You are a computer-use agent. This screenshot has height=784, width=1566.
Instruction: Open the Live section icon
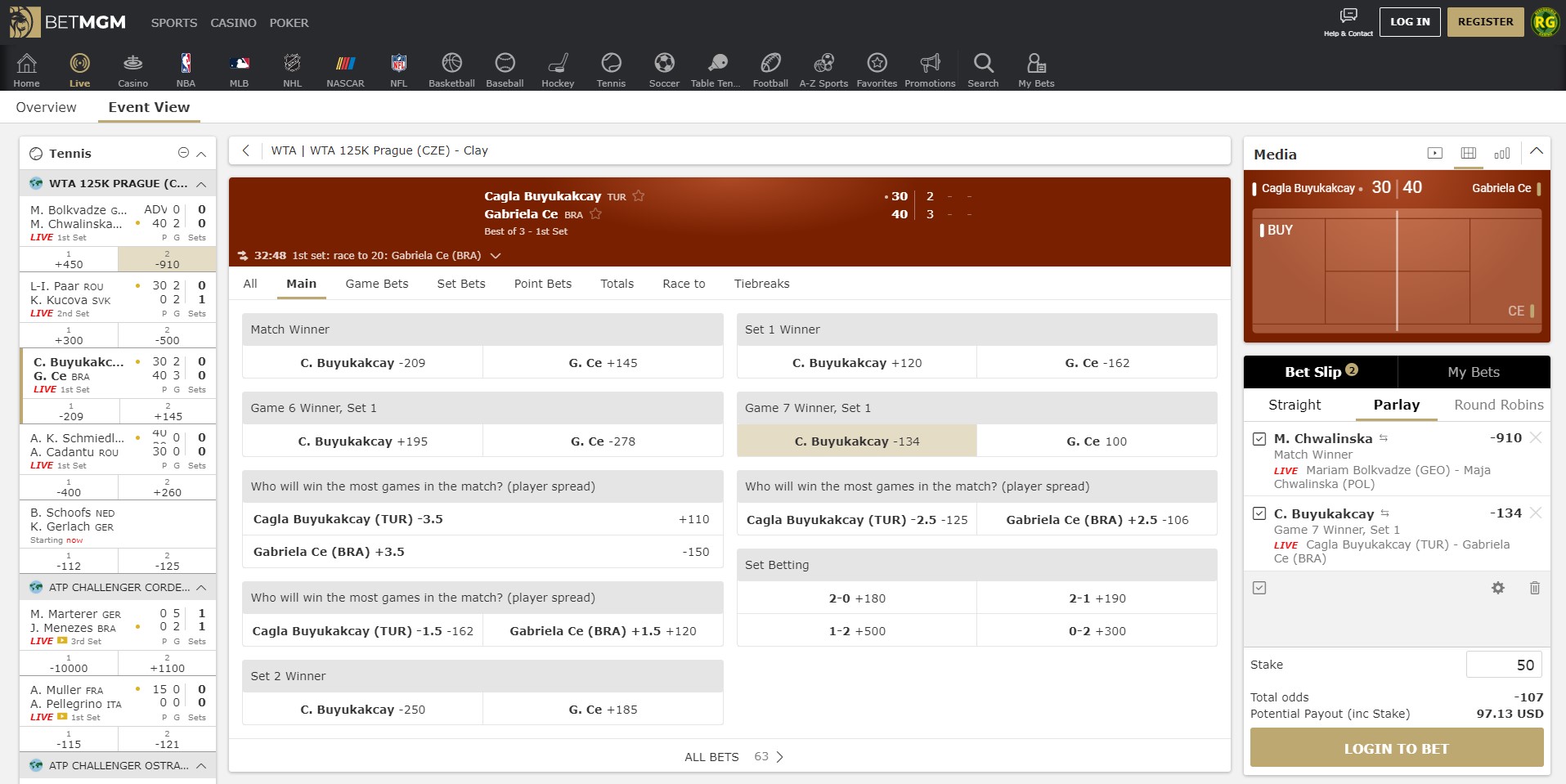(x=79, y=63)
